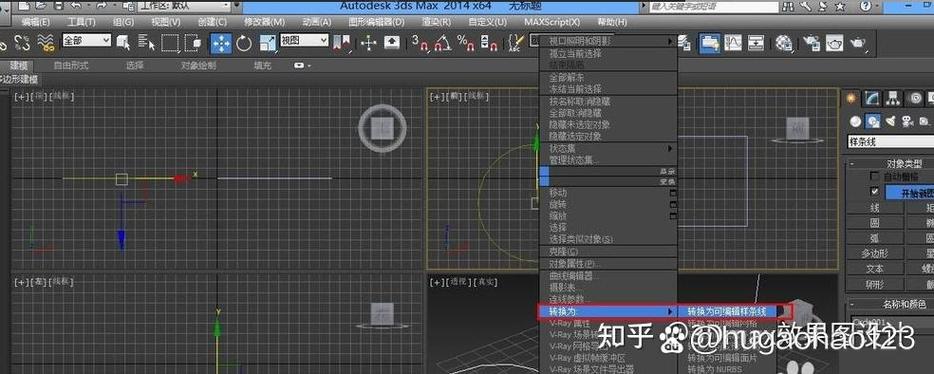Click Bind to Space Warp icon
Viewport: 934px width, 374px height.
(46, 42)
